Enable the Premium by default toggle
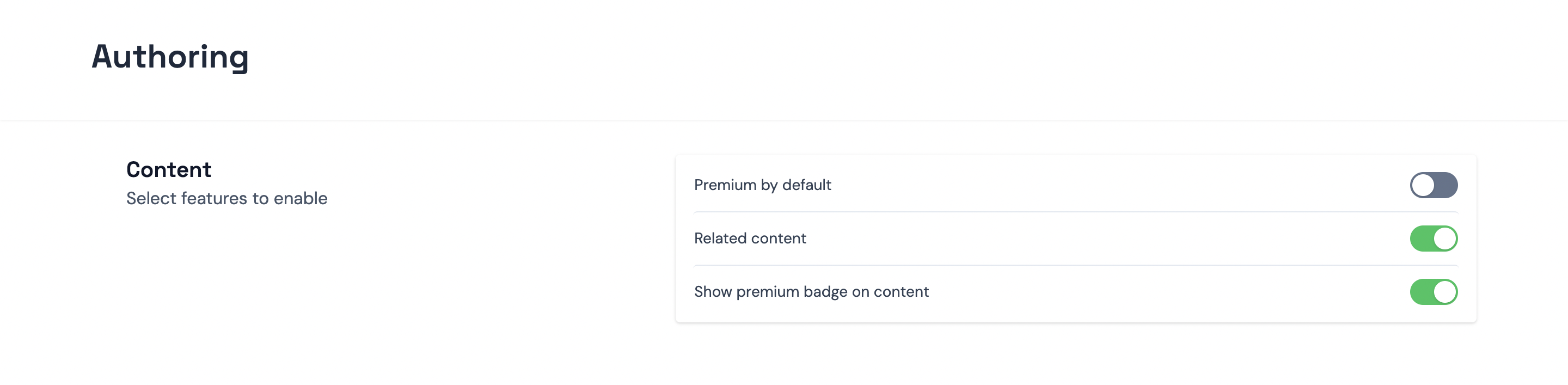 point(1434,185)
